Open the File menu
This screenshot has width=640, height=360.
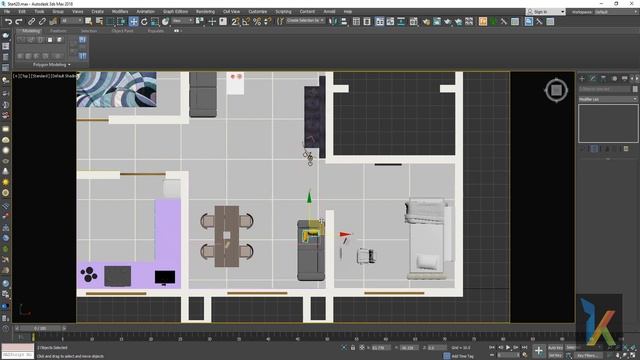(7, 11)
